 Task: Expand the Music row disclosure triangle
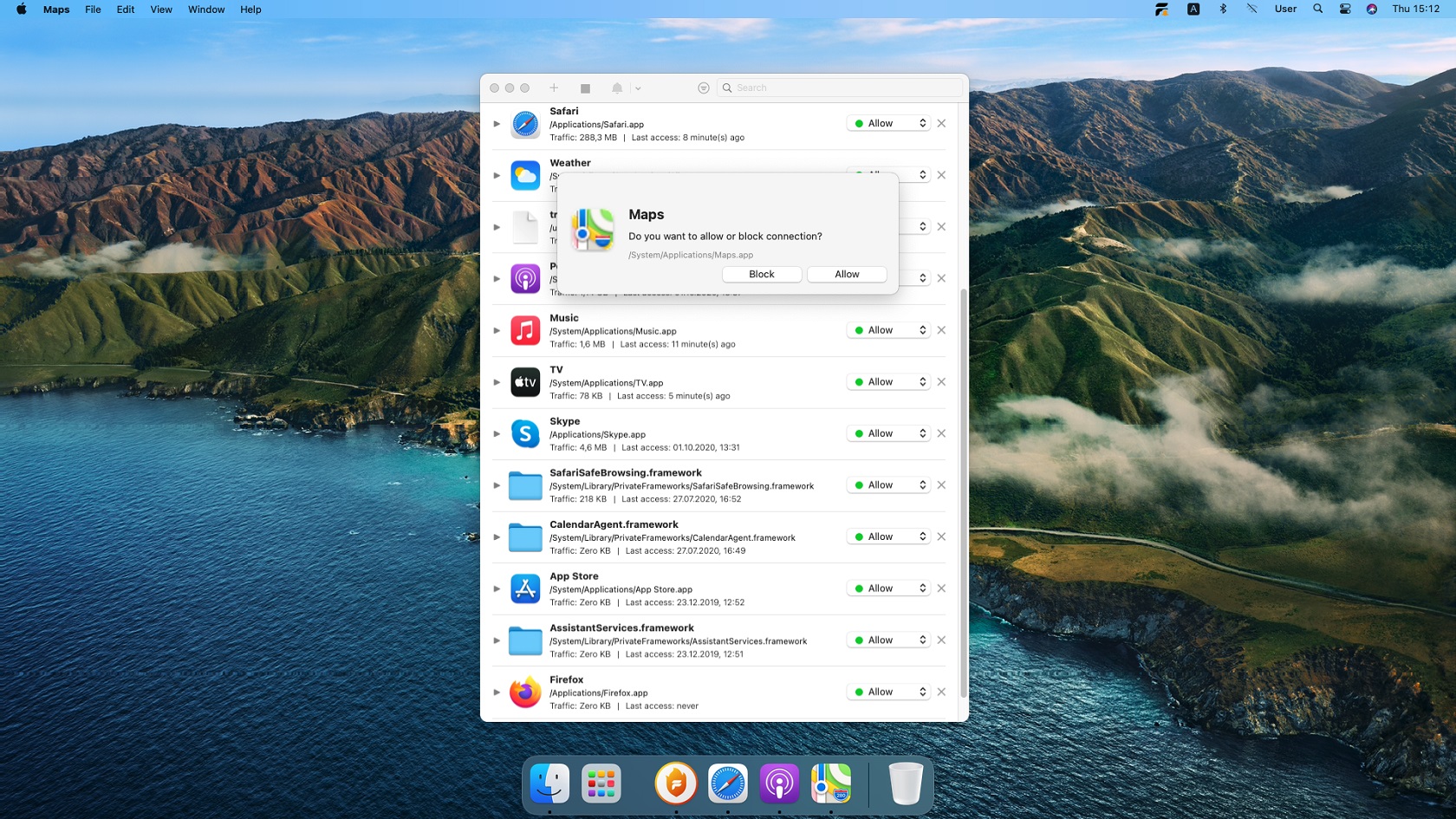coord(497,330)
